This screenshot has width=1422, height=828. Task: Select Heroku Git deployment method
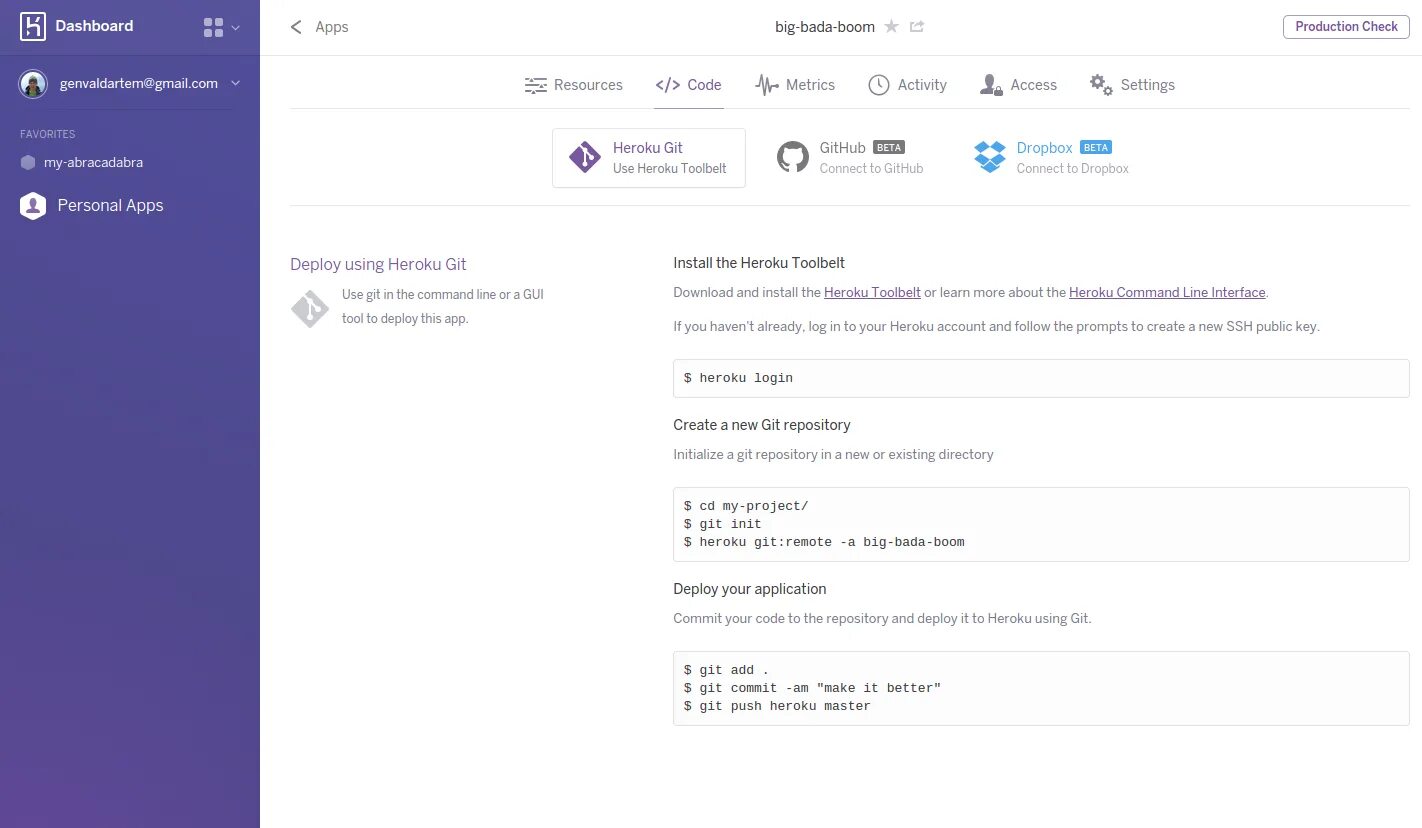(x=649, y=158)
